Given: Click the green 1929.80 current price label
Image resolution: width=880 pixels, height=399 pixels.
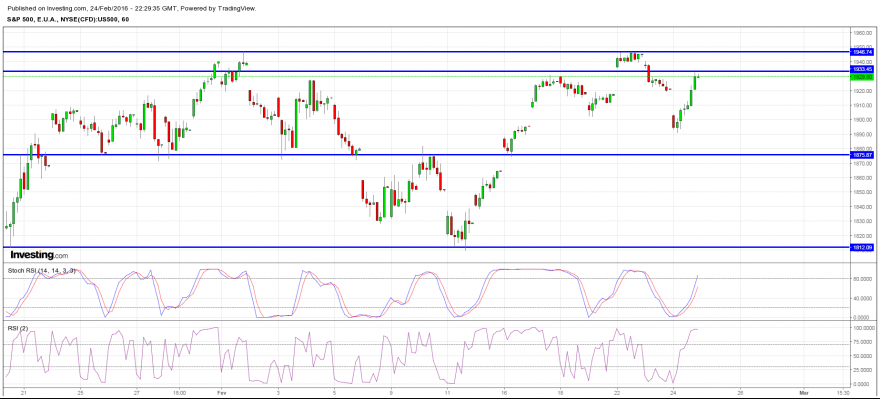Looking at the screenshot, I should coord(861,76).
